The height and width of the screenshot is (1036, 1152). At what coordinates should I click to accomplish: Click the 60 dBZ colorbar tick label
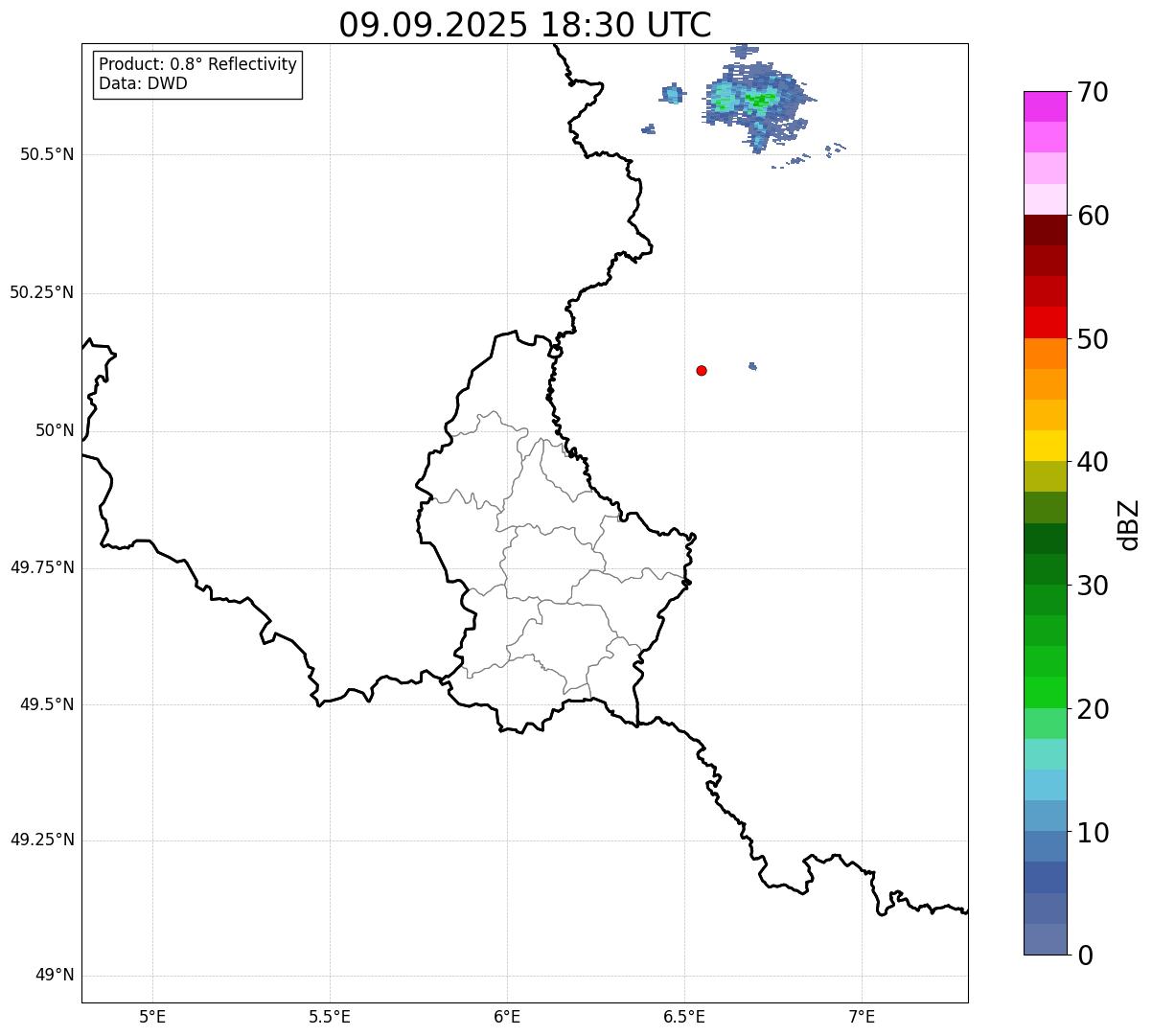pyautogui.click(x=1093, y=216)
